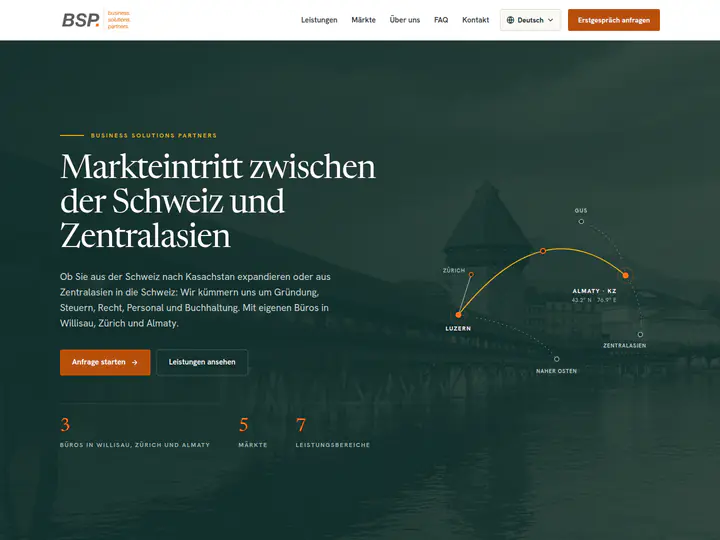Click the Erstgespräch anfragen button
This screenshot has width=720, height=540.
tap(613, 20)
